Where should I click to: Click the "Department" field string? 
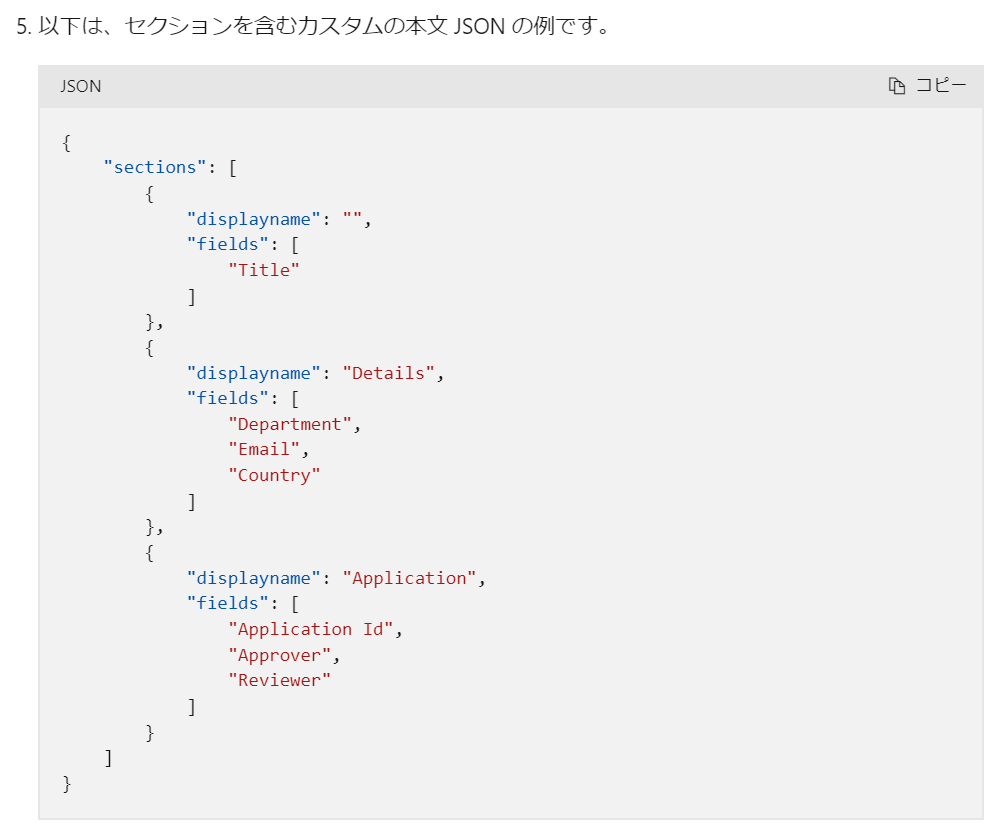[x=290, y=424]
